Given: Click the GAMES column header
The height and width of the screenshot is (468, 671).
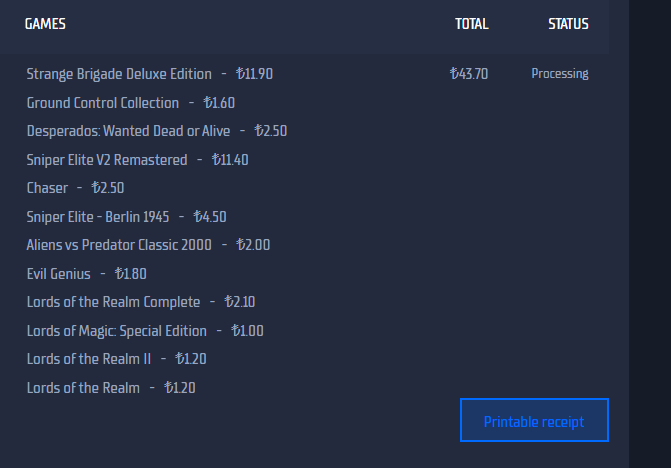Looking at the screenshot, I should point(45,24).
